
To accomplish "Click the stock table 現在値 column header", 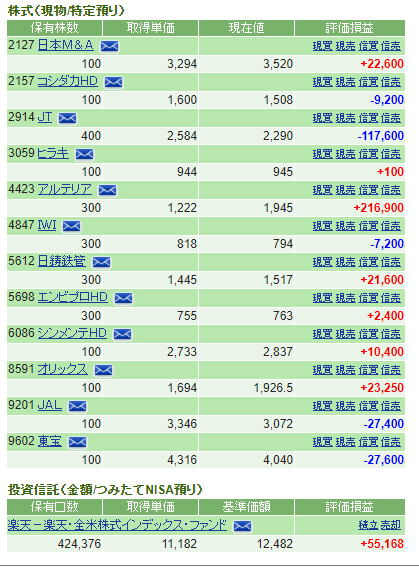I will coord(247,28).
